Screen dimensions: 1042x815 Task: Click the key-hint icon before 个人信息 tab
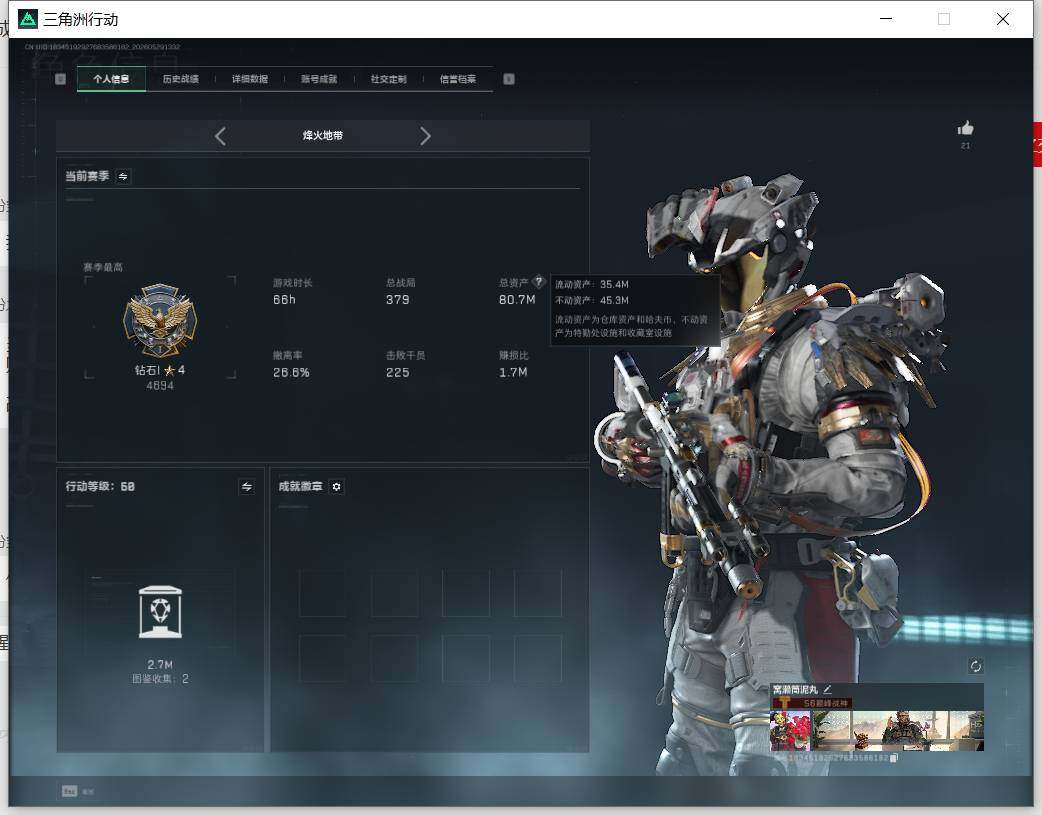pos(60,79)
